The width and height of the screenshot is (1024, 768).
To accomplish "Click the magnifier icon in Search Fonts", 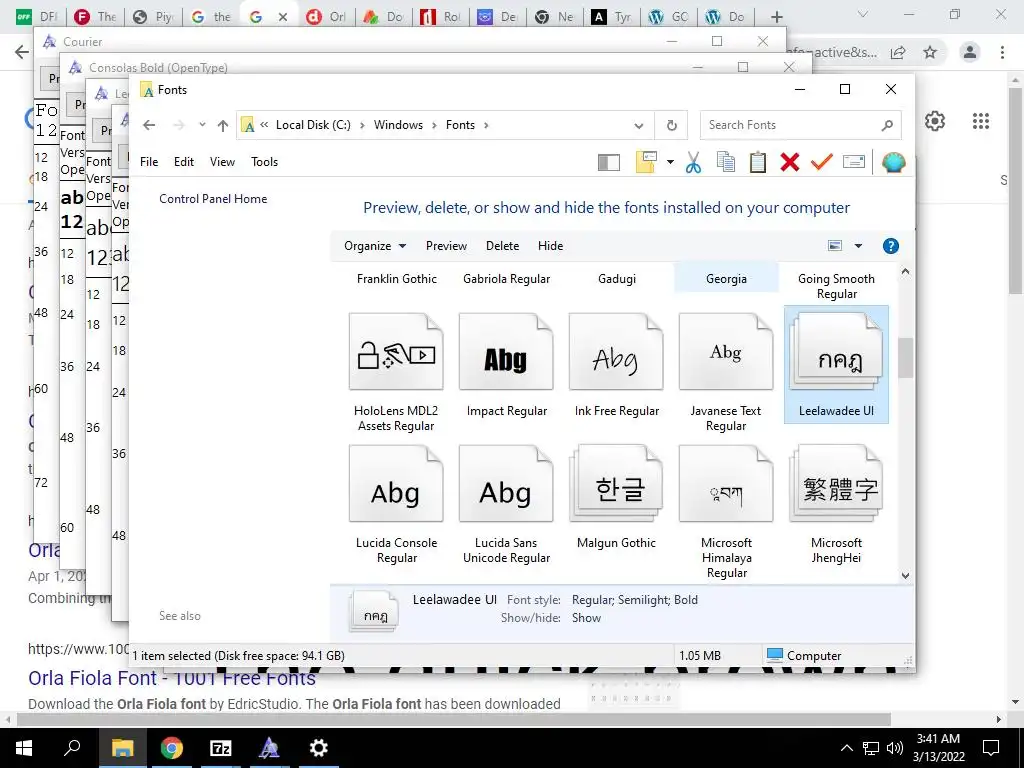I will click(886, 125).
